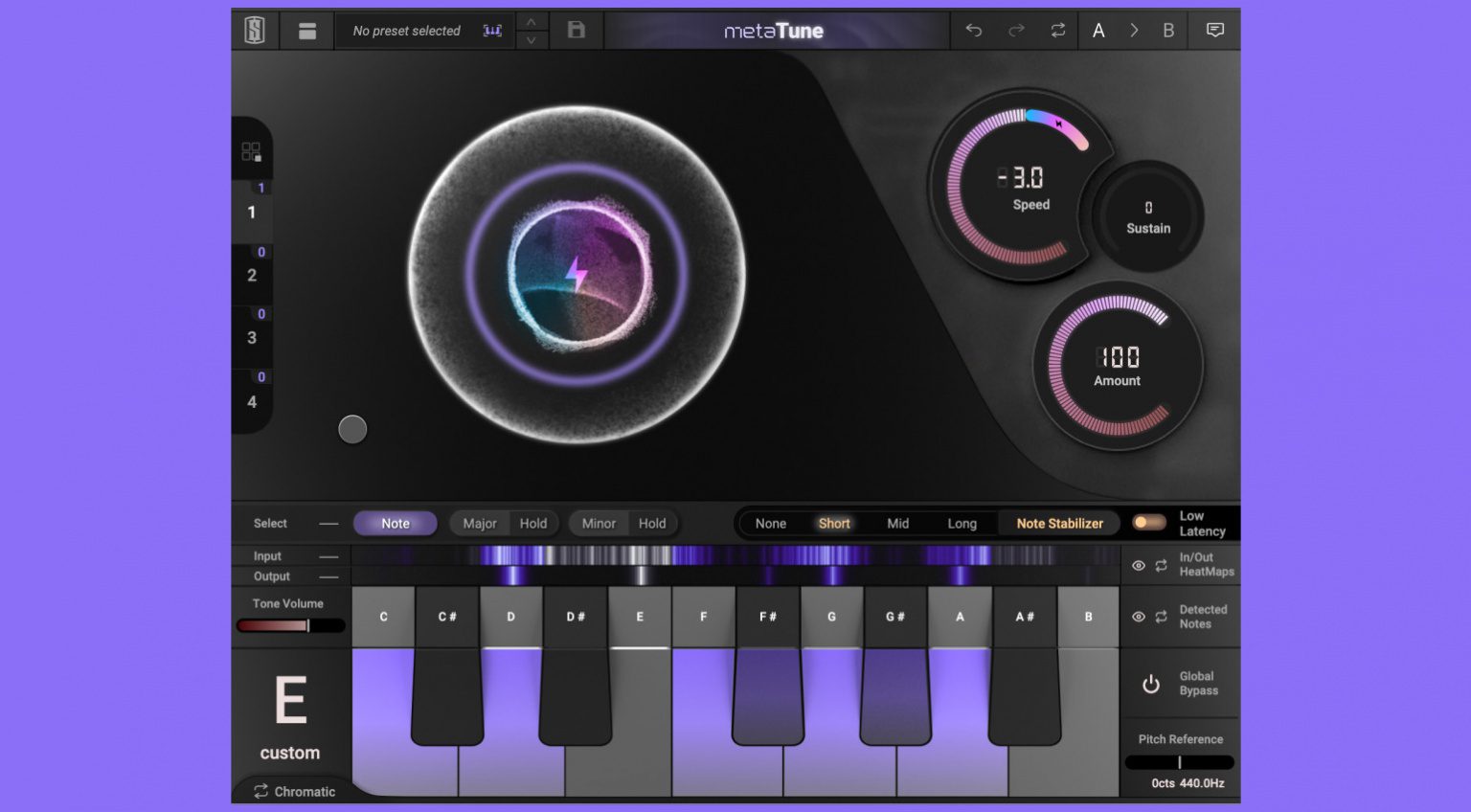Toggle In/Out HeatMaps visibility eye
1471x812 pixels.
(x=1139, y=566)
